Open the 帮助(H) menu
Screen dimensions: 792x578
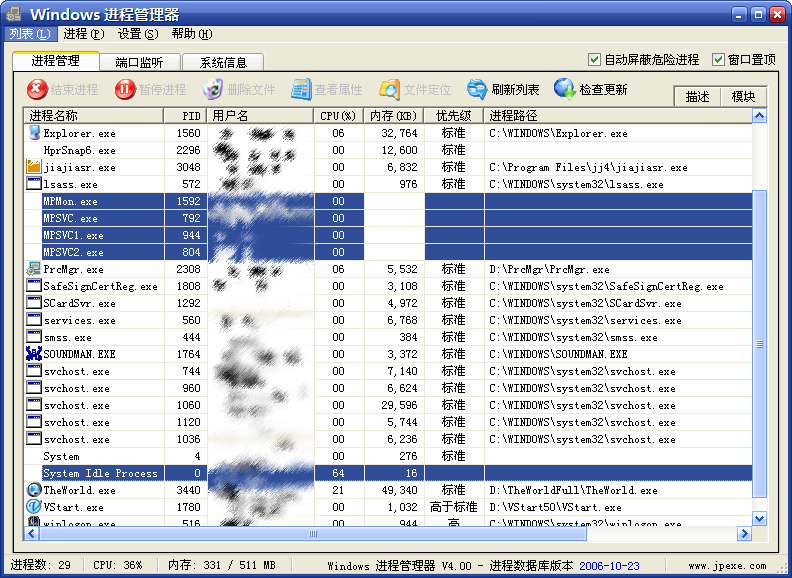pos(192,34)
